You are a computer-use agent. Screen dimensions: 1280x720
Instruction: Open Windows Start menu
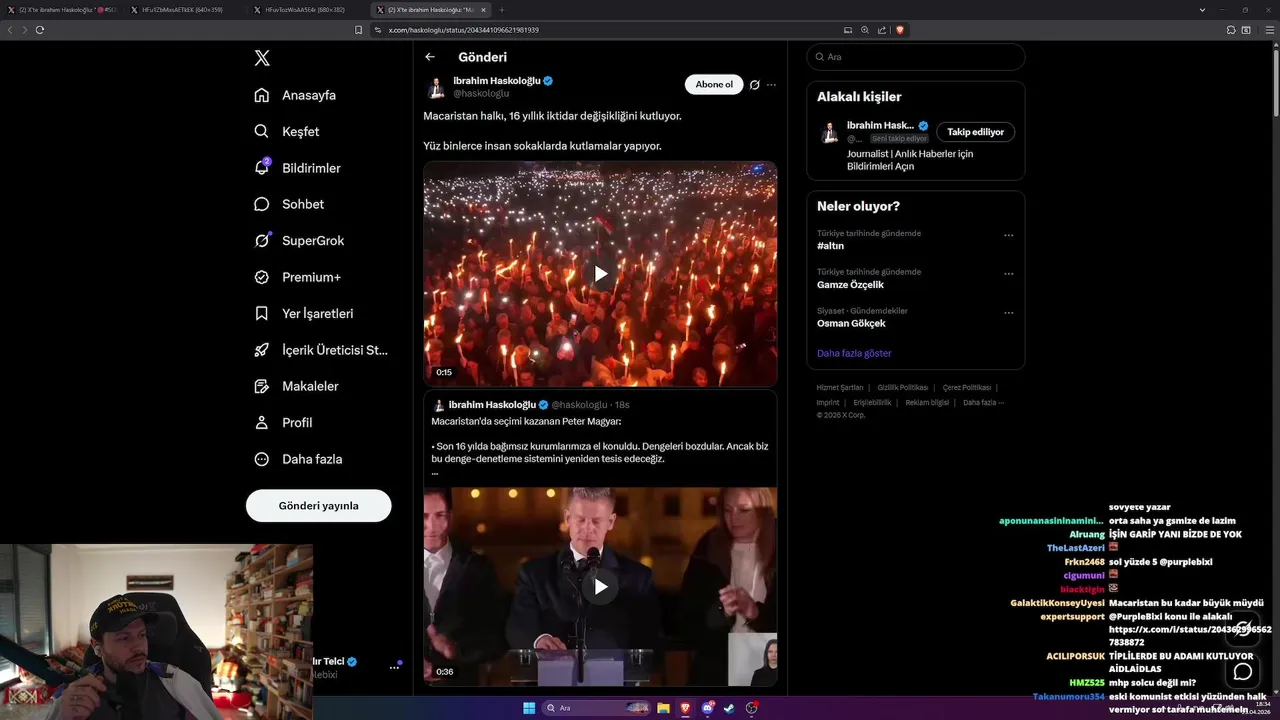click(x=529, y=708)
